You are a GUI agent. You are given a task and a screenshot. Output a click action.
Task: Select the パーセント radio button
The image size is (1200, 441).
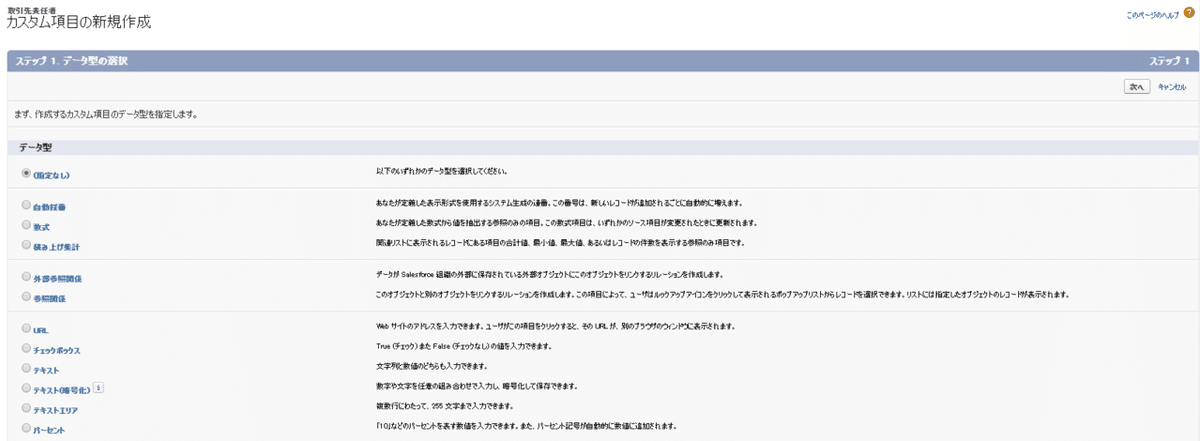pos(26,429)
